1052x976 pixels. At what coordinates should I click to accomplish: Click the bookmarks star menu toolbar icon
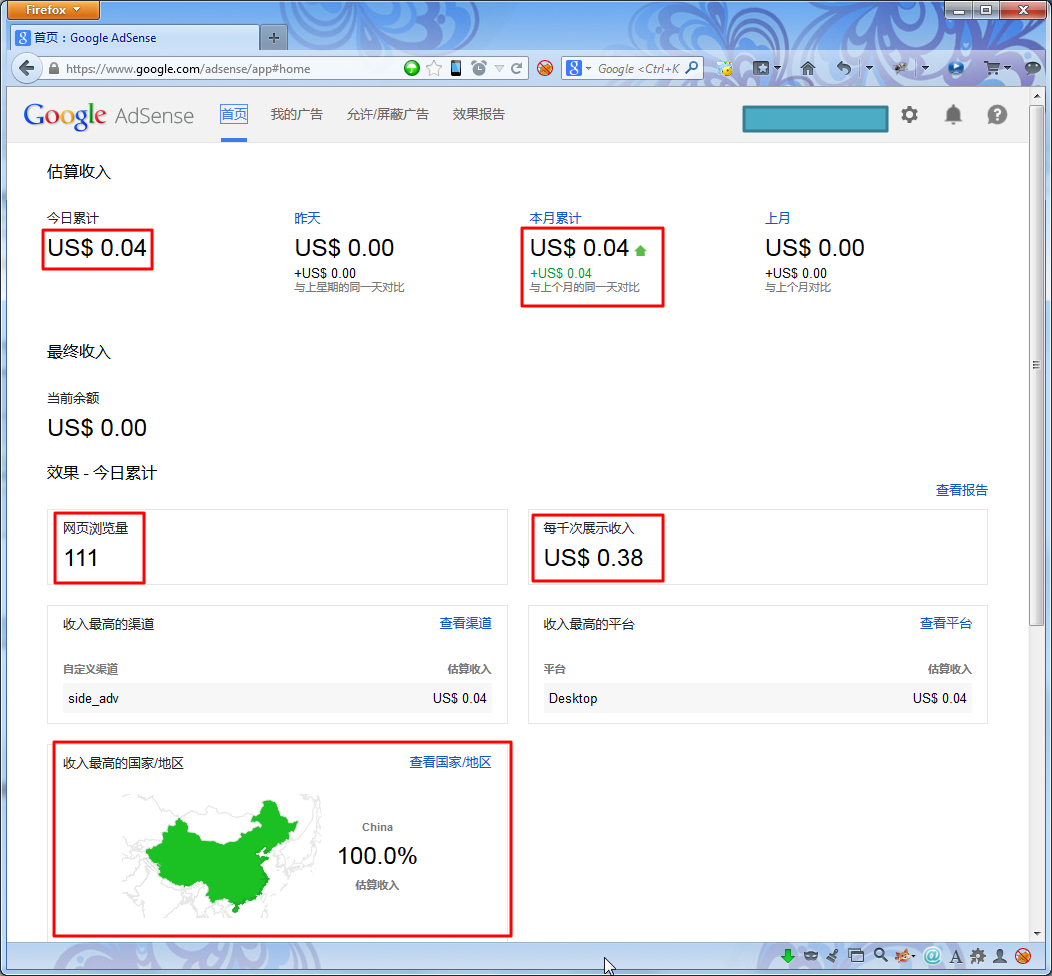[x=761, y=68]
